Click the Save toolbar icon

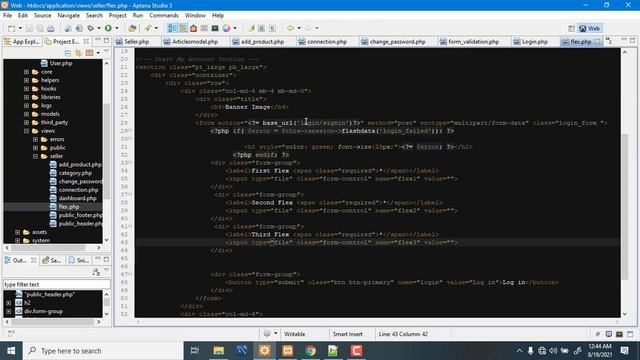pyautogui.click(x=29, y=28)
